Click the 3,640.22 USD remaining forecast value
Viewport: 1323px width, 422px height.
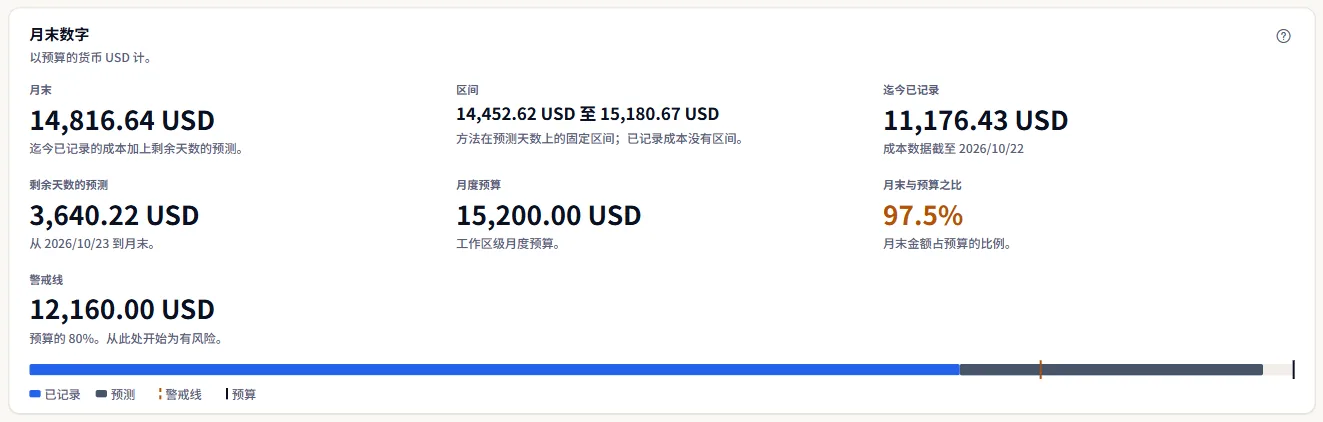point(115,215)
